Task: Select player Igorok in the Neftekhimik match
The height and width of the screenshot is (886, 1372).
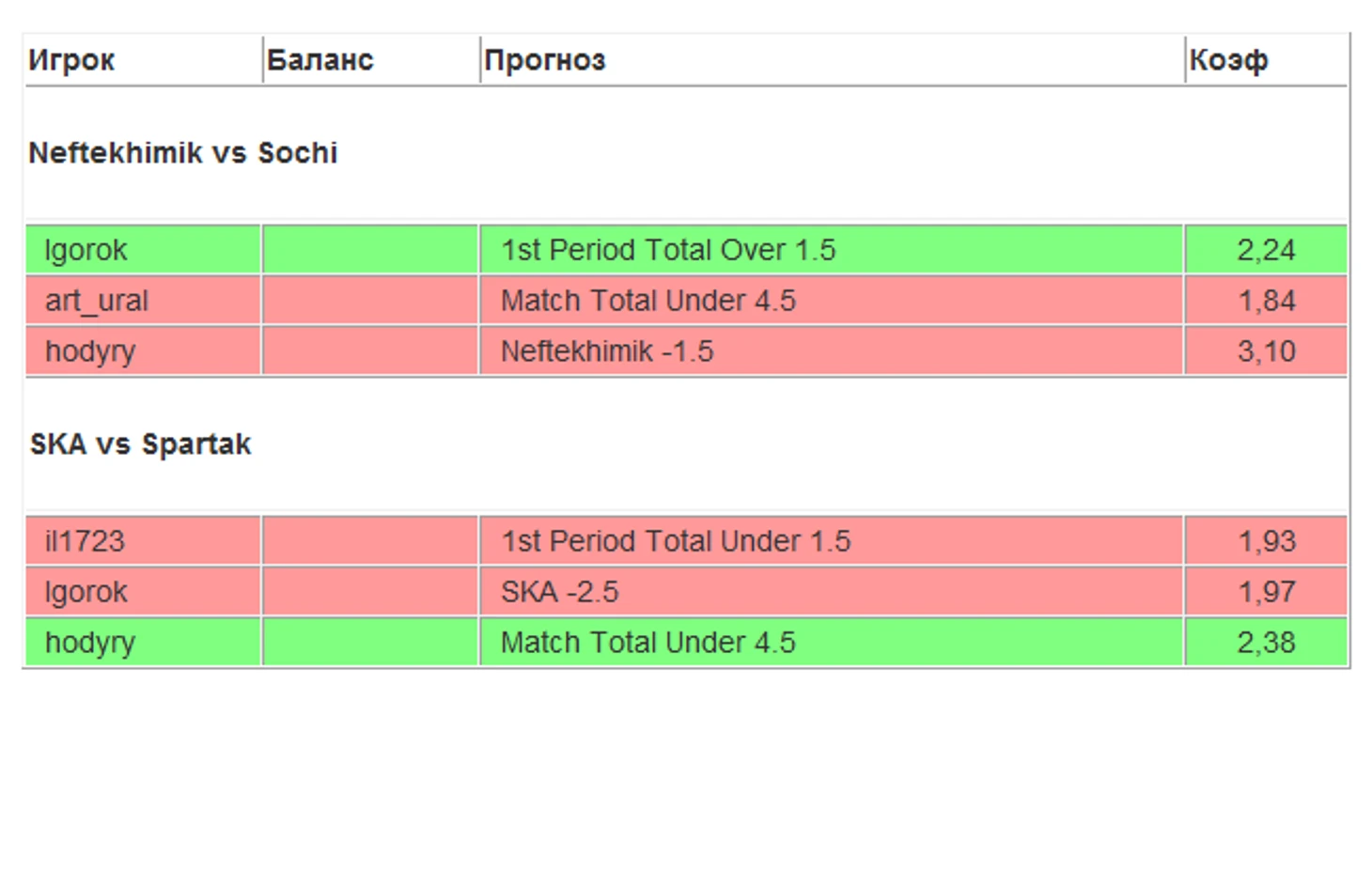Action: 86,250
